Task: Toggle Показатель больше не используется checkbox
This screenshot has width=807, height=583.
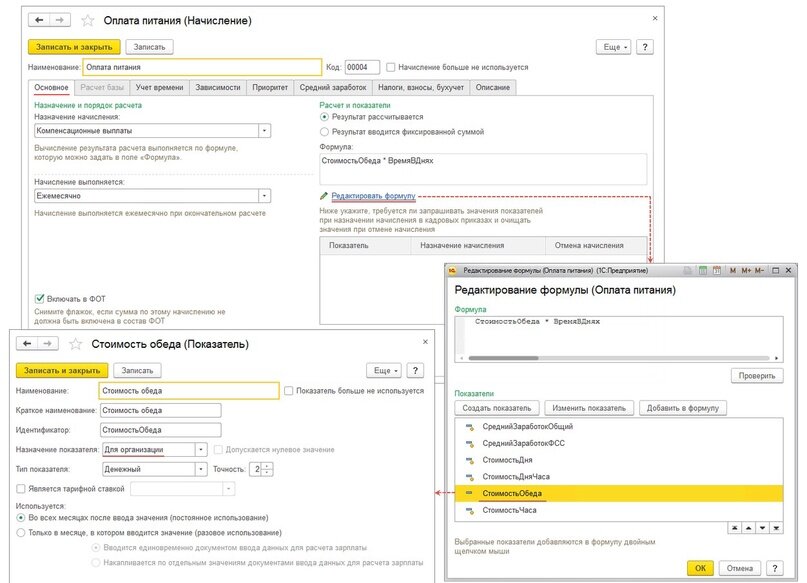Action: (289, 391)
